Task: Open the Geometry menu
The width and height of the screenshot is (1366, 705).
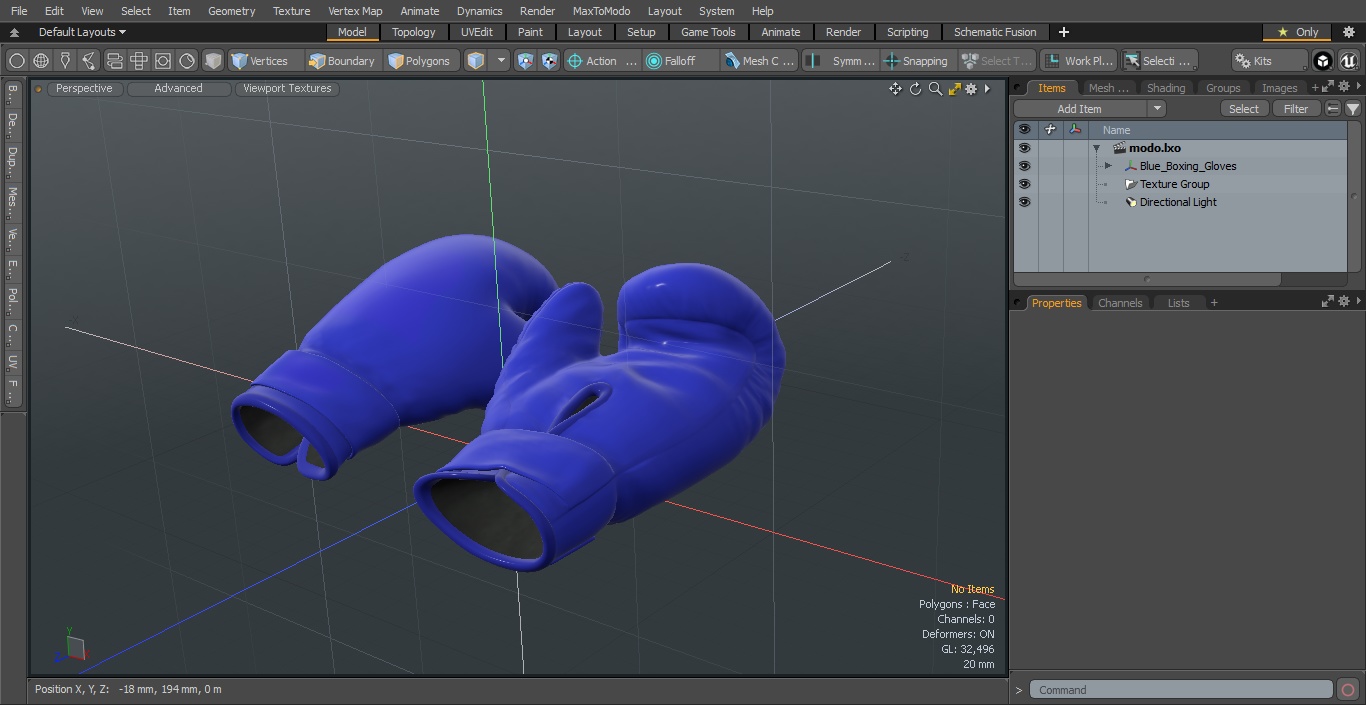Action: click(x=231, y=11)
